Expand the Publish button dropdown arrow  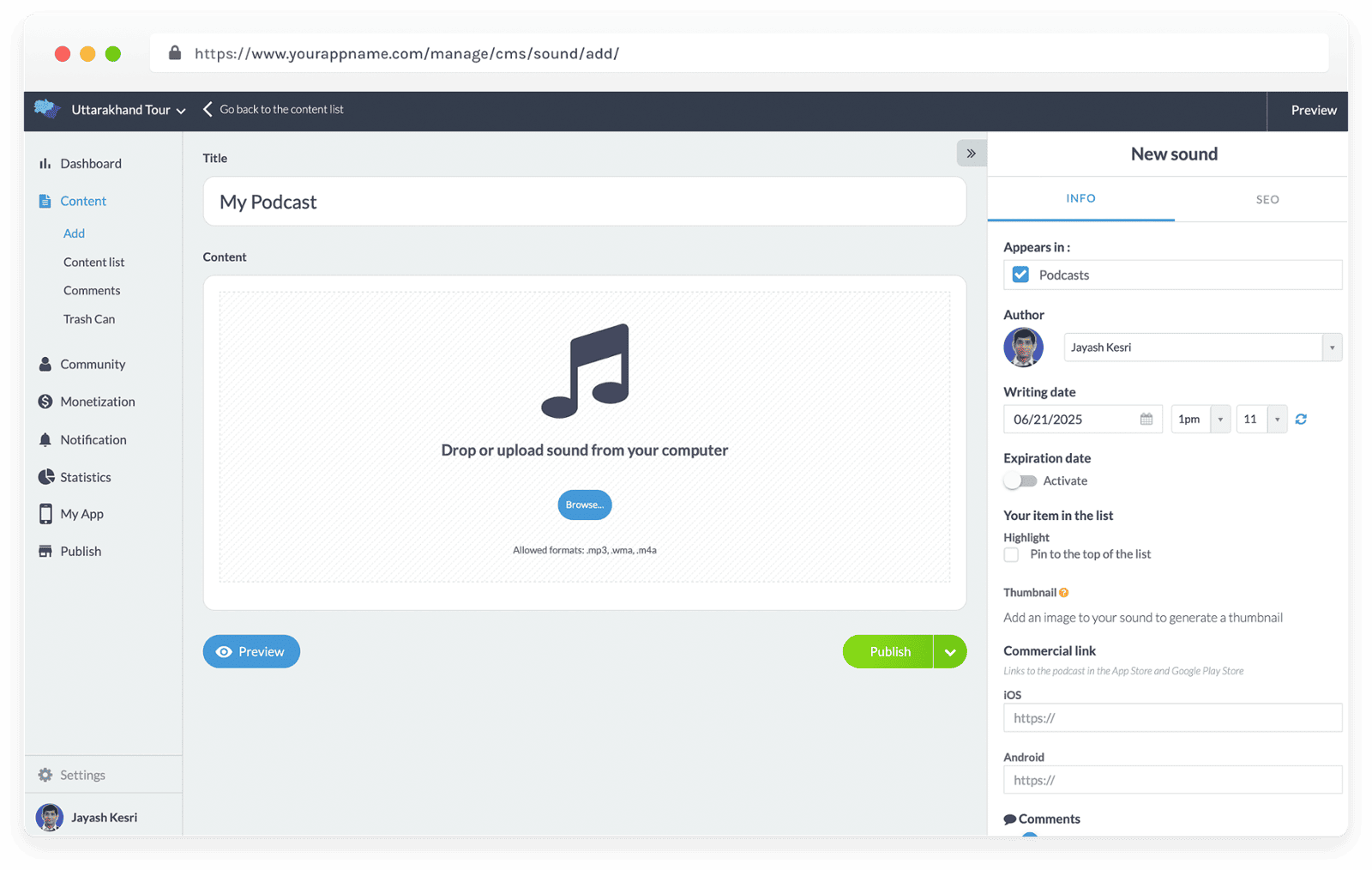pos(950,652)
